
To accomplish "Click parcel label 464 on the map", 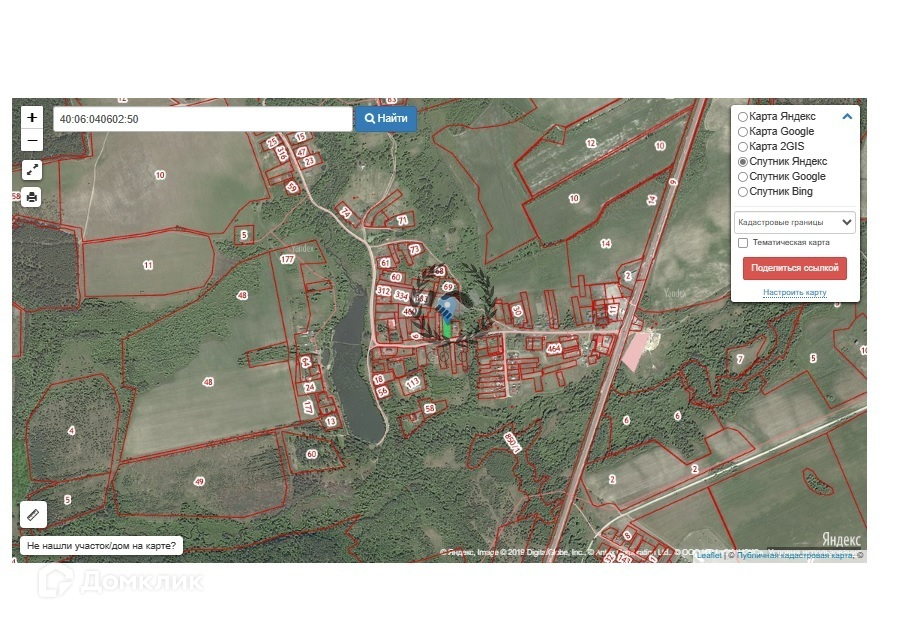I will (x=554, y=348).
